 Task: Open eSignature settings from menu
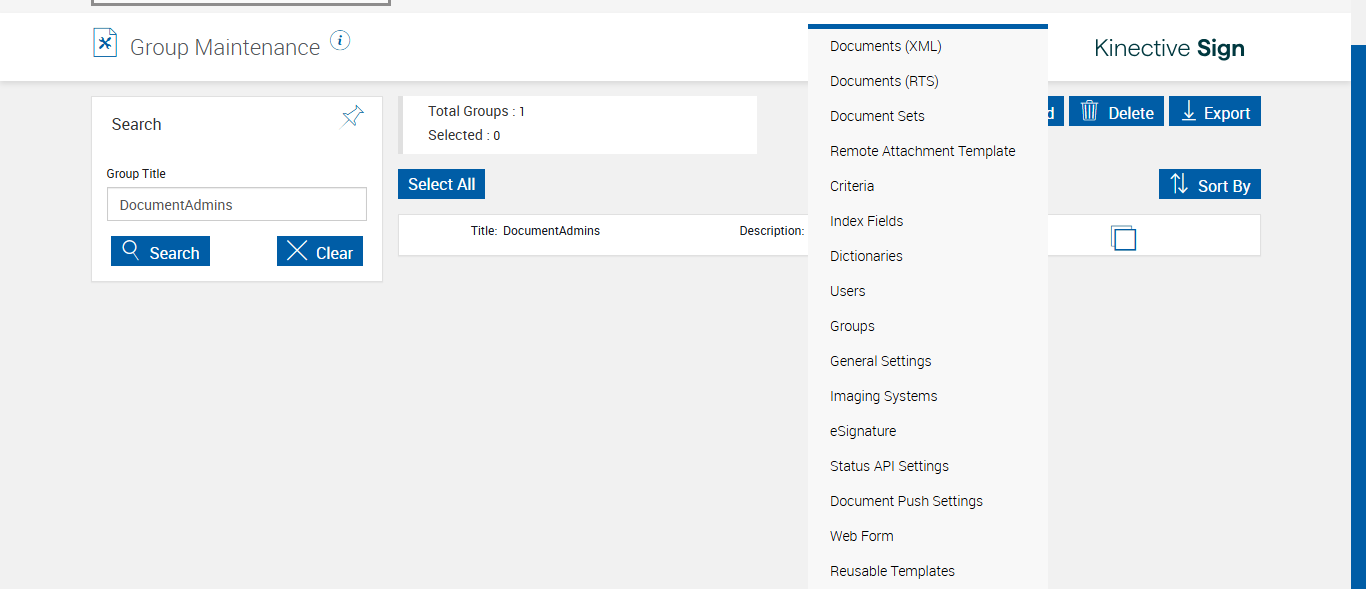(x=863, y=431)
